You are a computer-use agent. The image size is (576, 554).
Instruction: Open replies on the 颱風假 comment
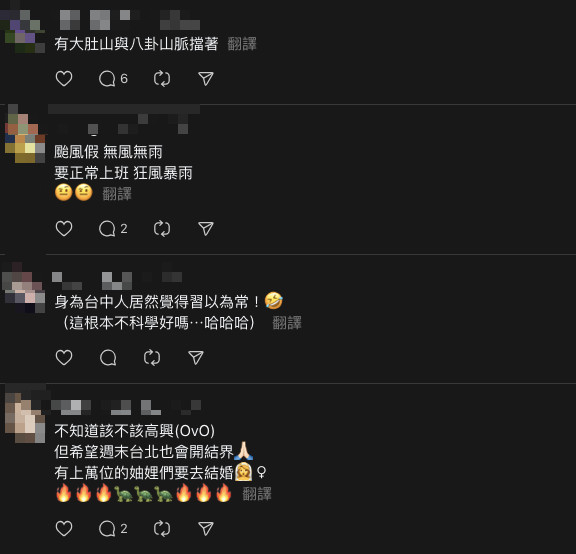click(113, 229)
